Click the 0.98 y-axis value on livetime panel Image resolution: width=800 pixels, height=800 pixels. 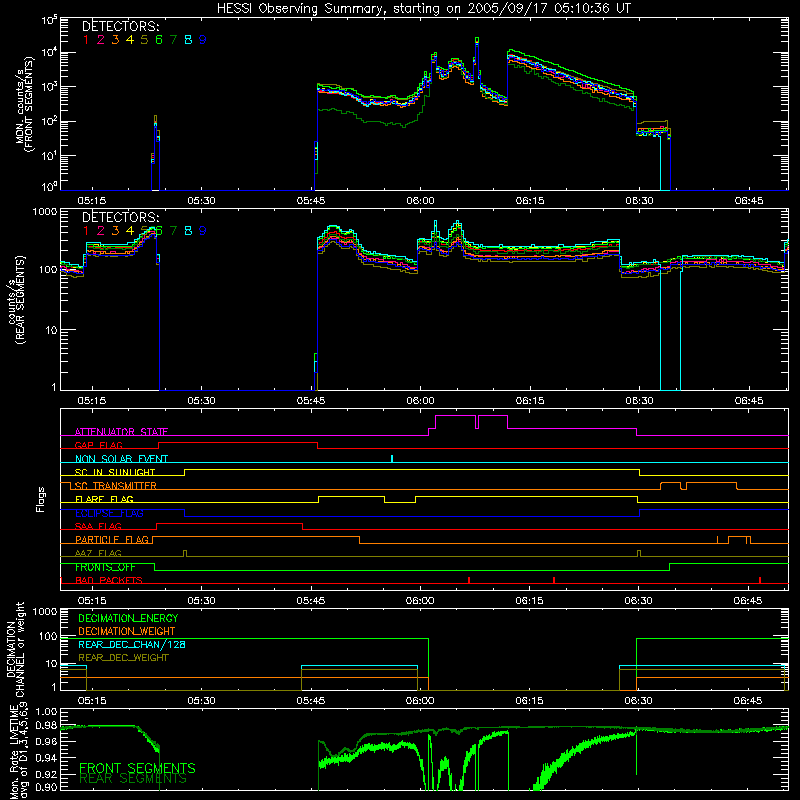click(x=46, y=726)
